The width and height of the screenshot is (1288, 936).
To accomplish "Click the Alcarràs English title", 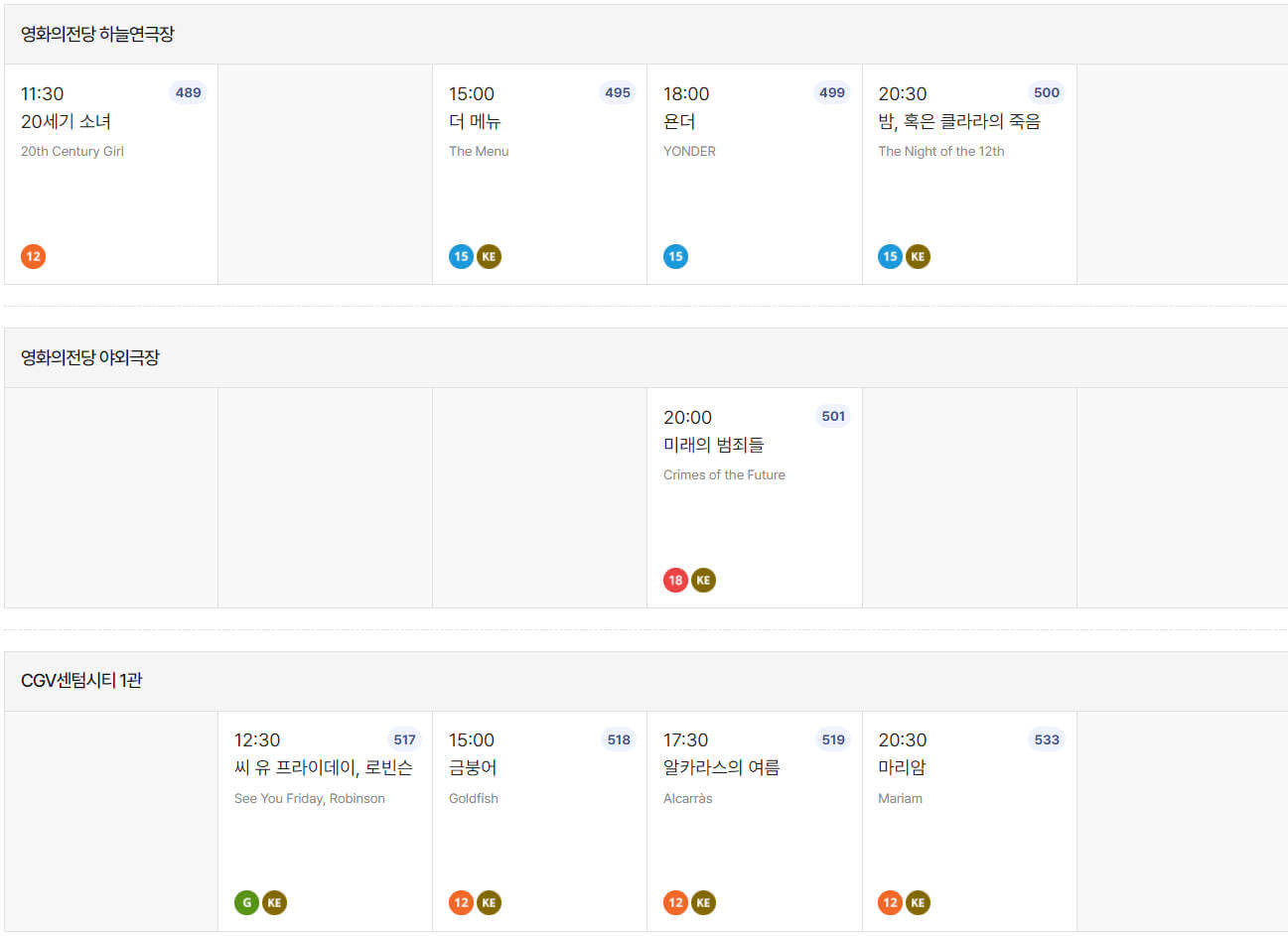I will coord(688,798).
